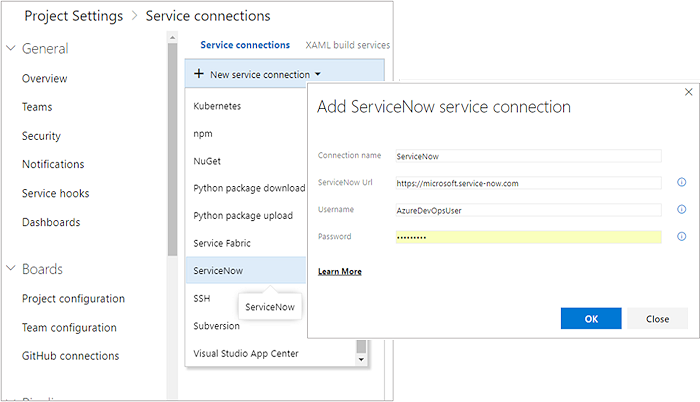This screenshot has width=700, height=402.
Task: Focus the ServiceNow Url input field
Action: coord(528,183)
